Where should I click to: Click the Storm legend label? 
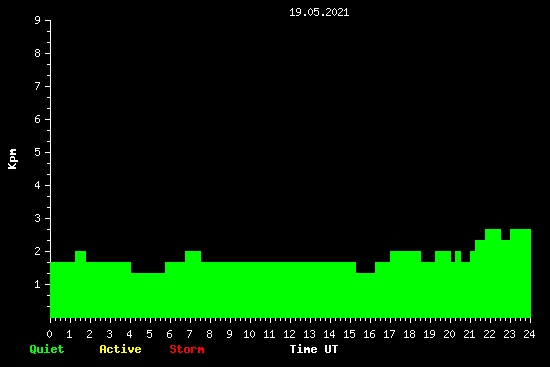coord(187,349)
